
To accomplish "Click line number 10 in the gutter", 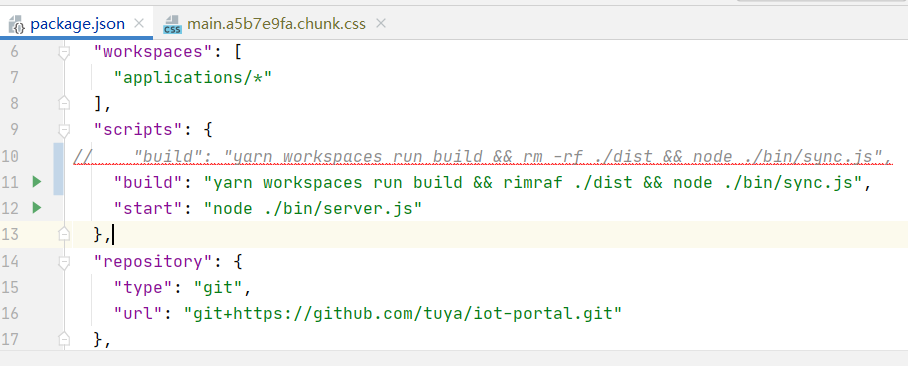I will (10, 156).
